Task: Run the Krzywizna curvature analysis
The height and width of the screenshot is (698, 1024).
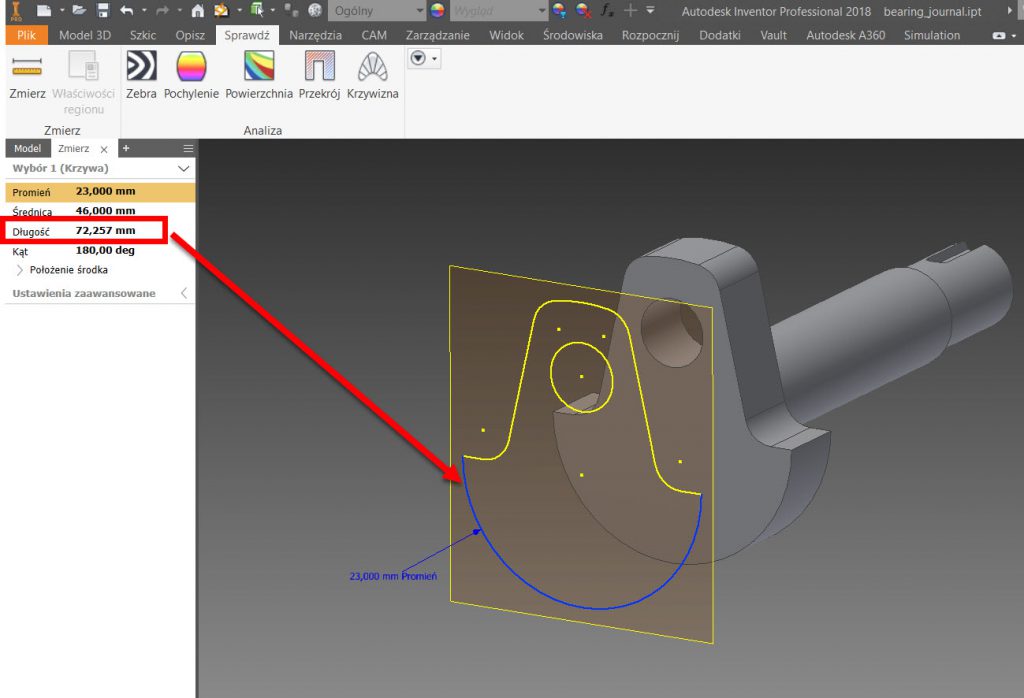Action: (x=372, y=76)
